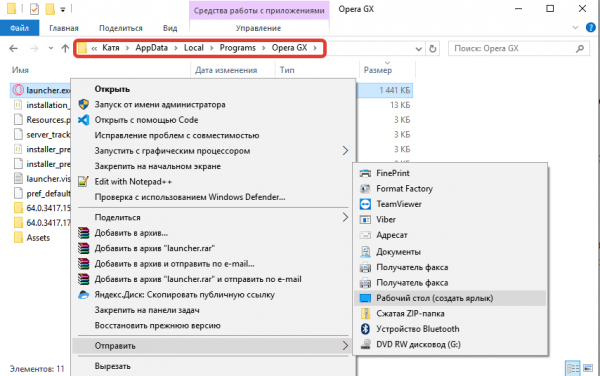Expand the Поделиться submenu arrow
Image resolution: width=600 pixels, height=376 pixels.
[x=345, y=217]
